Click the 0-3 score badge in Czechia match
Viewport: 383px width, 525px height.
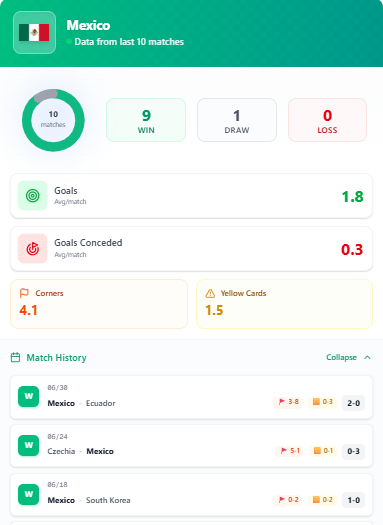point(354,451)
